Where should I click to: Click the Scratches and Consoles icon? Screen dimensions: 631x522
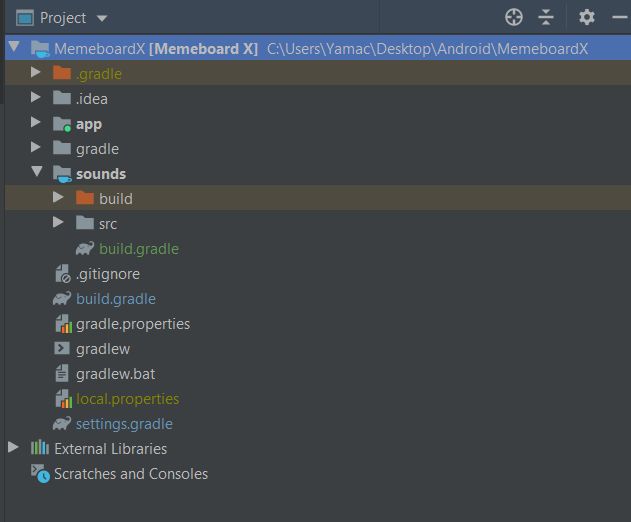click(40, 473)
